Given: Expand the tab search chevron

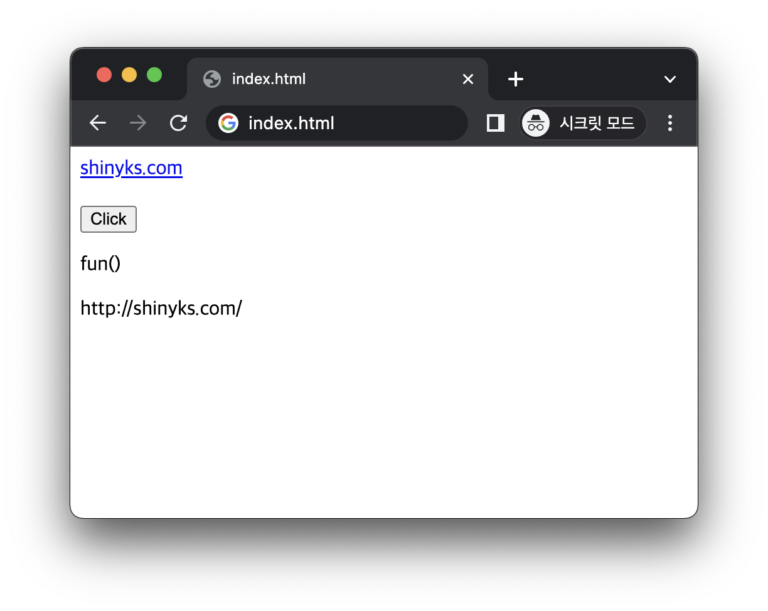Looking at the screenshot, I should click(670, 79).
